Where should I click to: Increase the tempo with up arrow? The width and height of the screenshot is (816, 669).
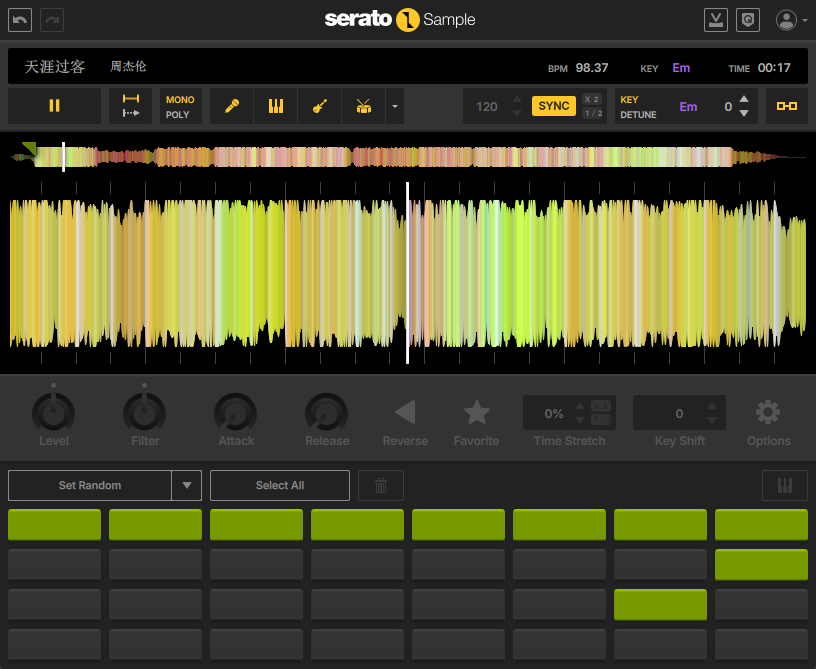point(517,99)
